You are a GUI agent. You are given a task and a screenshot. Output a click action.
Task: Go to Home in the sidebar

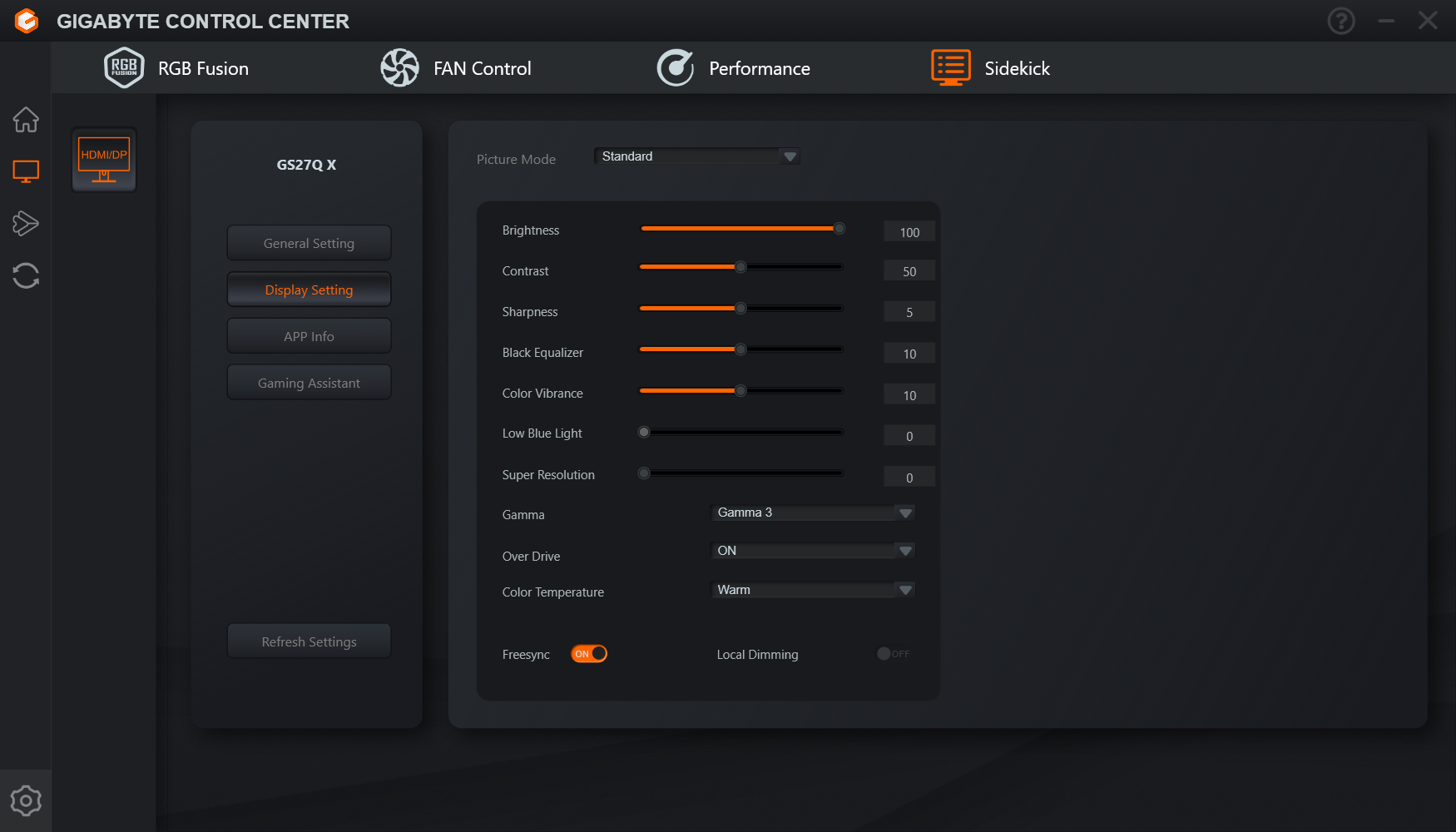click(x=26, y=120)
